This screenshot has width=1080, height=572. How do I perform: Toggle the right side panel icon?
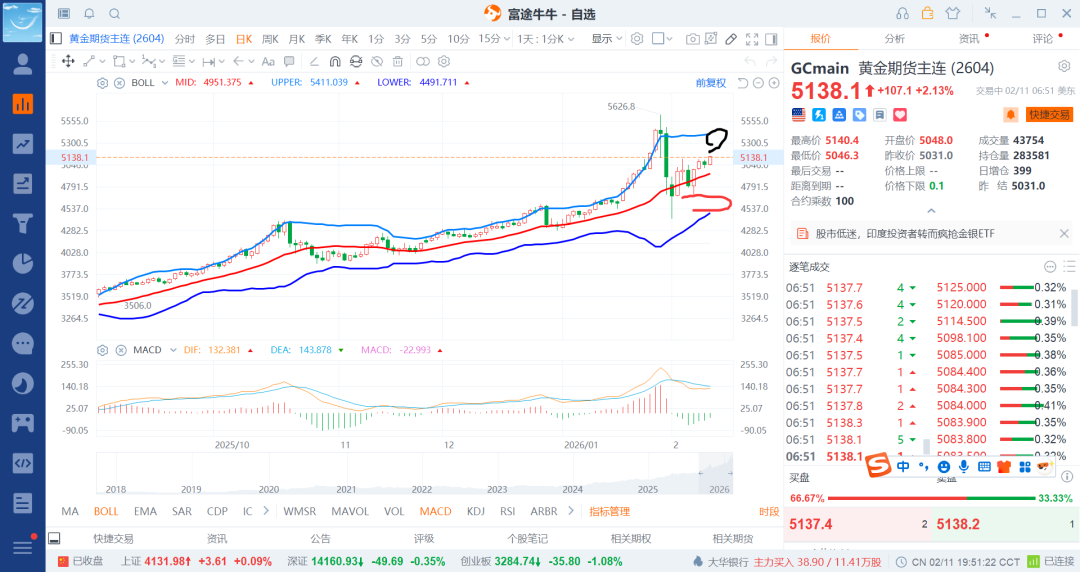point(771,39)
